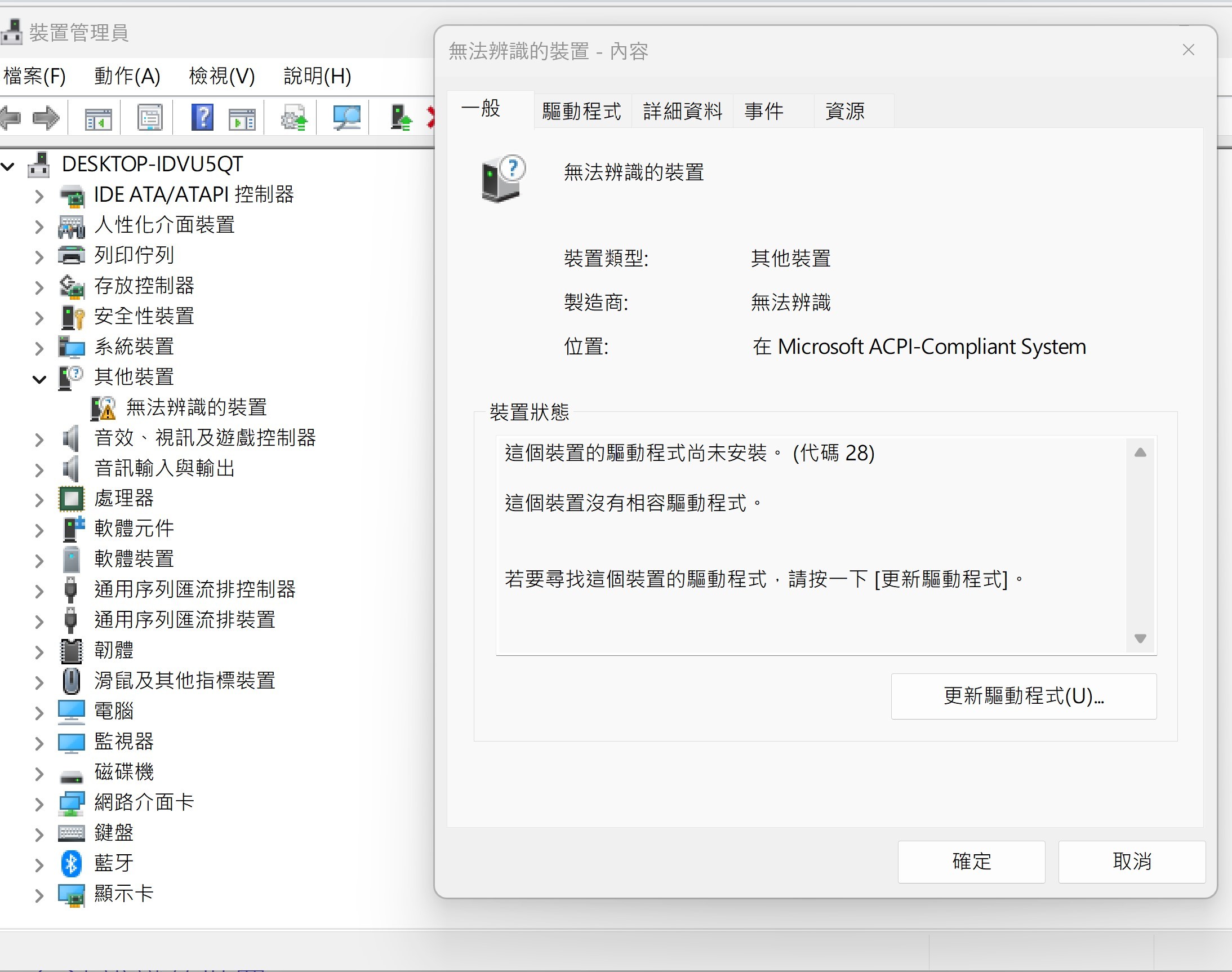Screen dimensions: 1232x972
Task: Click the Update driver toolbar icon
Action: click(293, 118)
